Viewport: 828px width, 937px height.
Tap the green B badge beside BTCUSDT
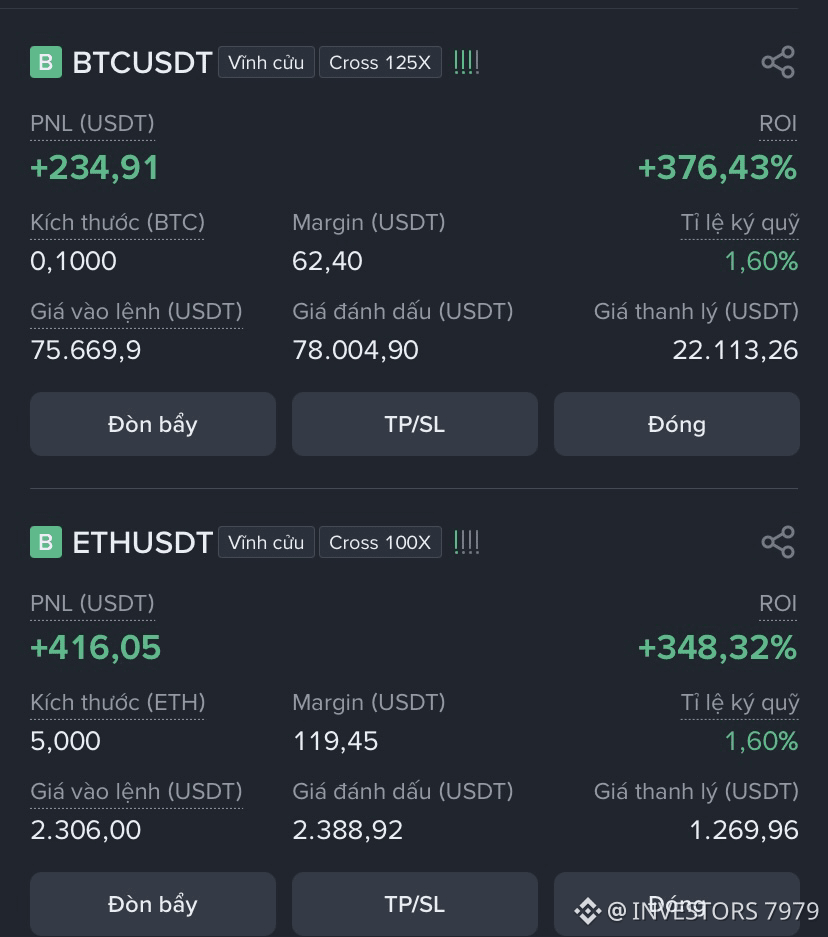[46, 62]
